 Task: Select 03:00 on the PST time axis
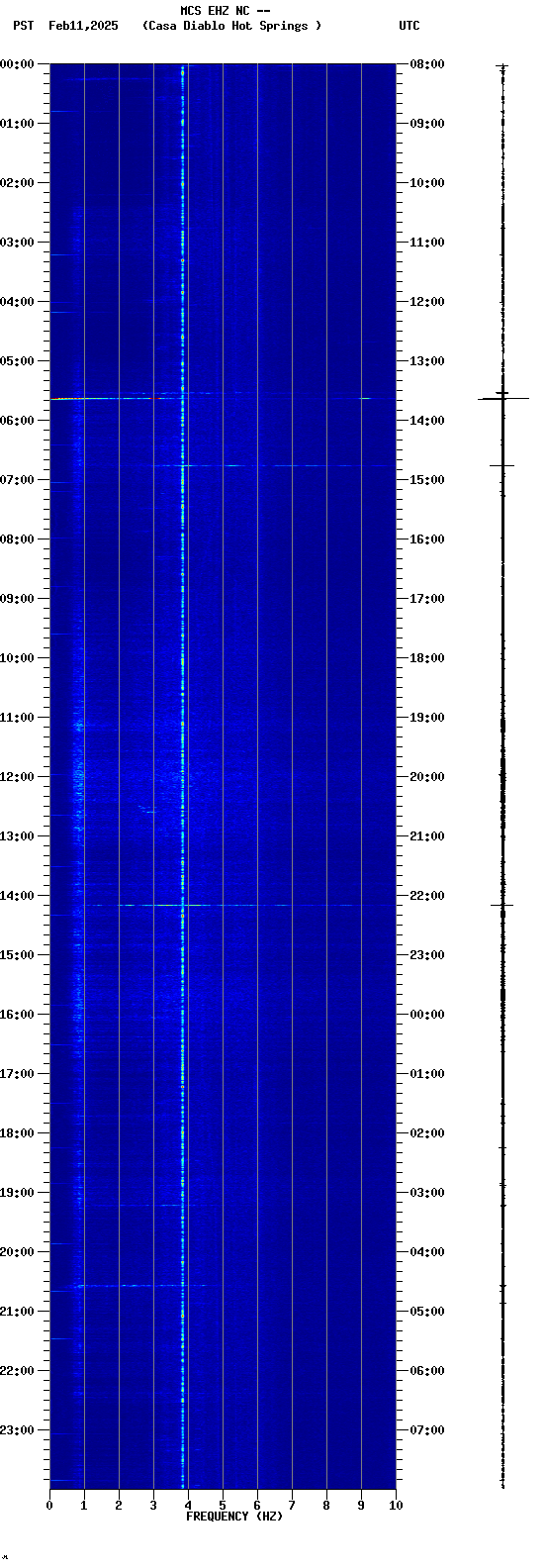coord(18,243)
